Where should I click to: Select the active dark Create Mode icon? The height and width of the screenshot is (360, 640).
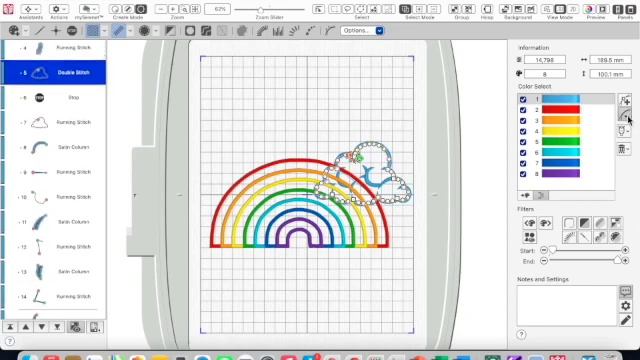pos(141,9)
